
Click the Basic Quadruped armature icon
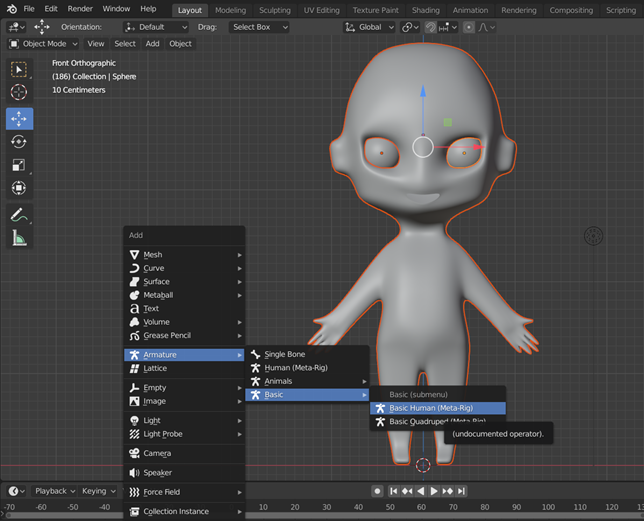coord(380,421)
